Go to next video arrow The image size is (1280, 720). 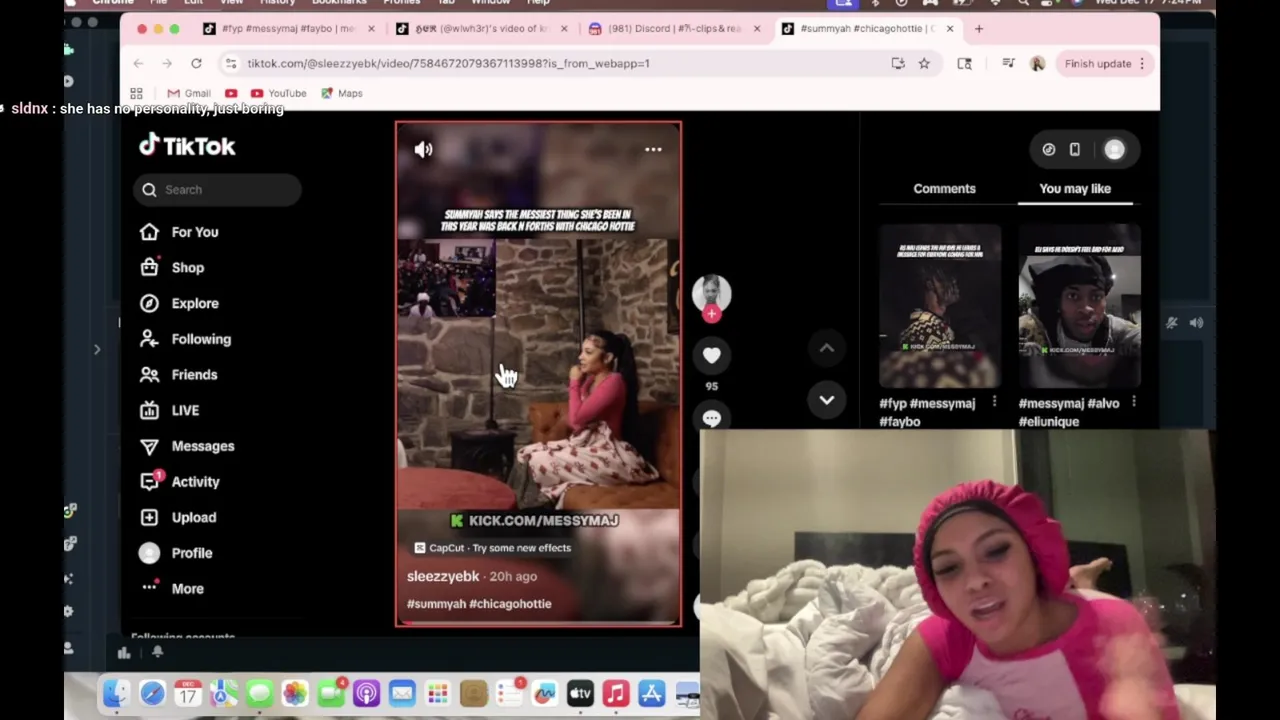click(x=827, y=400)
